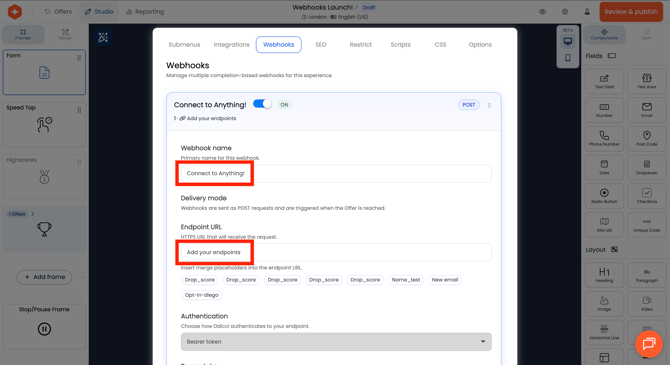Viewport: 670px width, 365px height.
Task: Add an Image layout component
Action: tap(604, 303)
